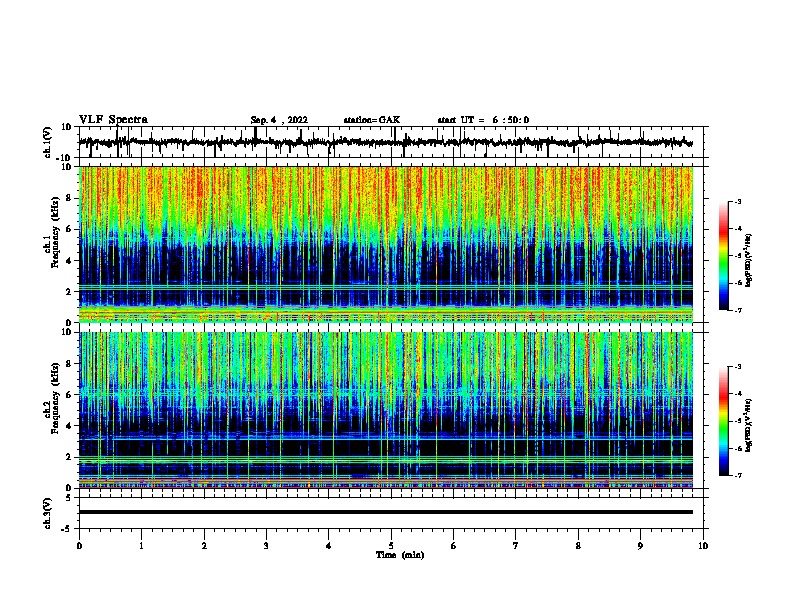
Task: Click the ch.2 spectrogram plot
Action: click(x=386, y=410)
